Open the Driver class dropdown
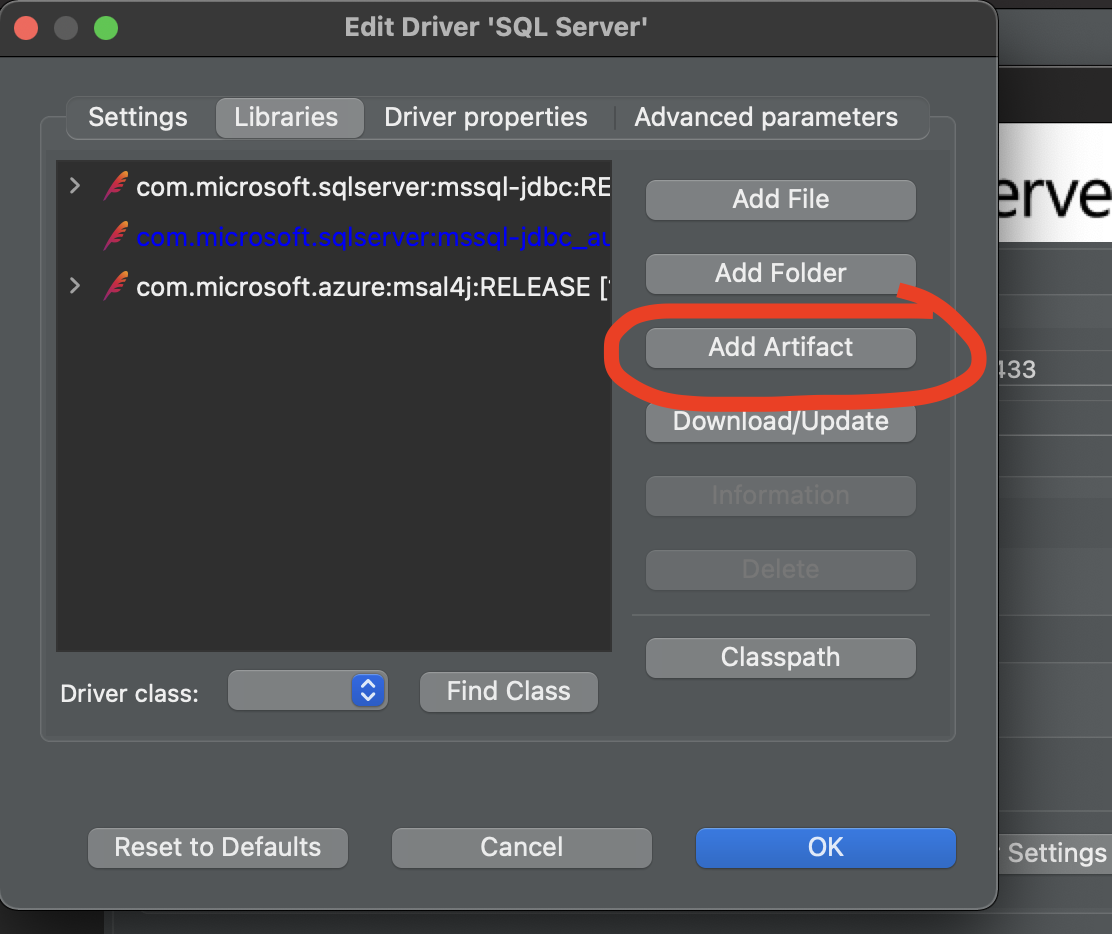The height and width of the screenshot is (934, 1112). click(307, 690)
